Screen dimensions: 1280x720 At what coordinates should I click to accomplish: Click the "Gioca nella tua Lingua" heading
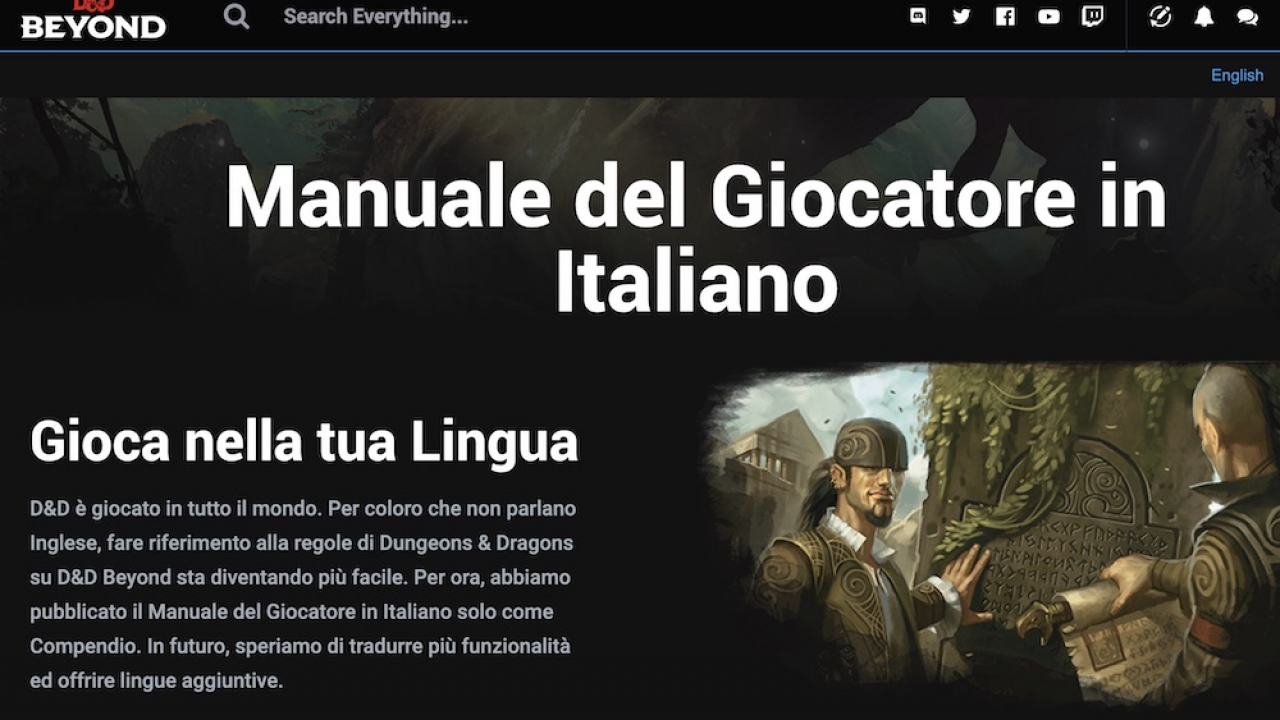304,441
